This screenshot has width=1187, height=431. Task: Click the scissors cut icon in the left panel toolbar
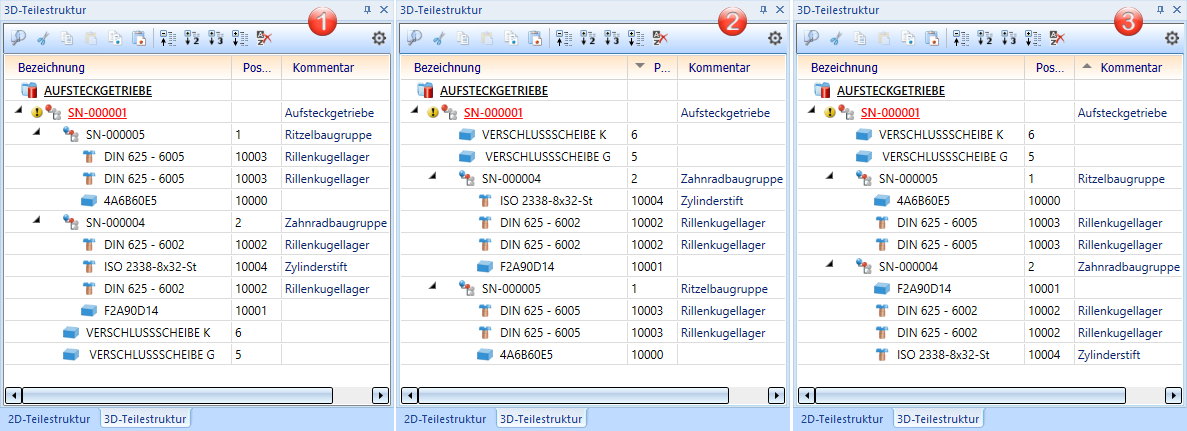tap(42, 38)
